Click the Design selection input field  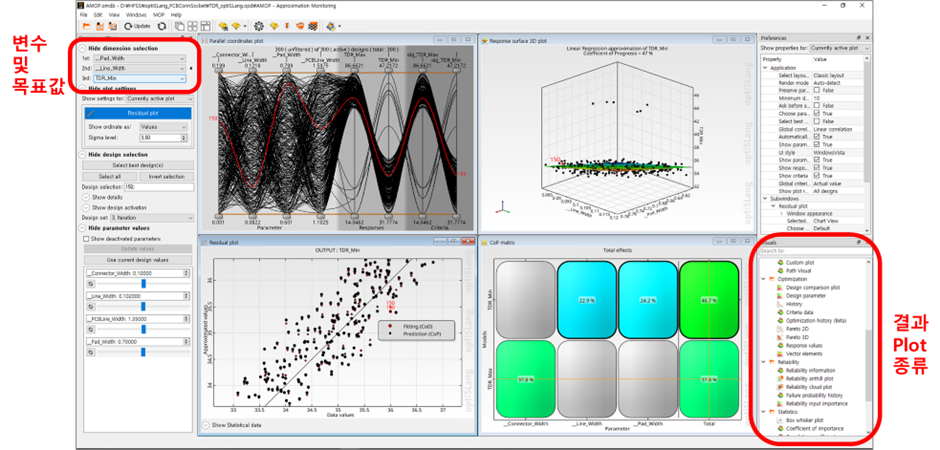160,186
